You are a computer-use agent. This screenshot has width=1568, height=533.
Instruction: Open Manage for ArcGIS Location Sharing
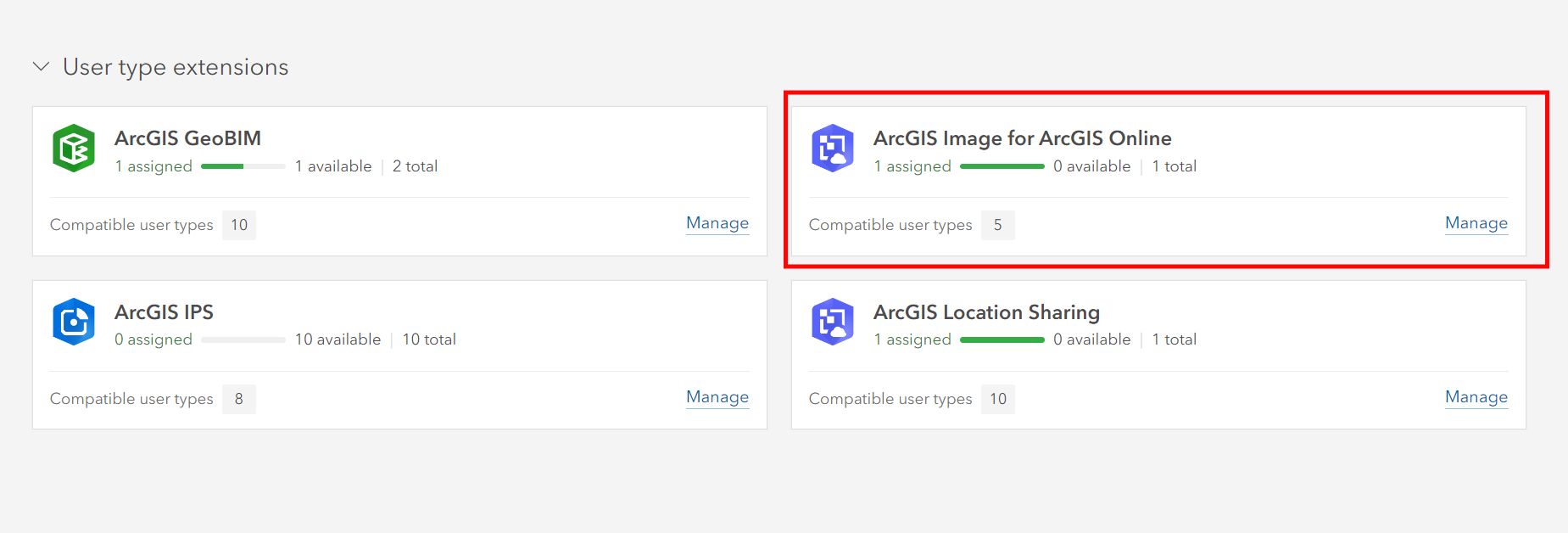click(1476, 397)
